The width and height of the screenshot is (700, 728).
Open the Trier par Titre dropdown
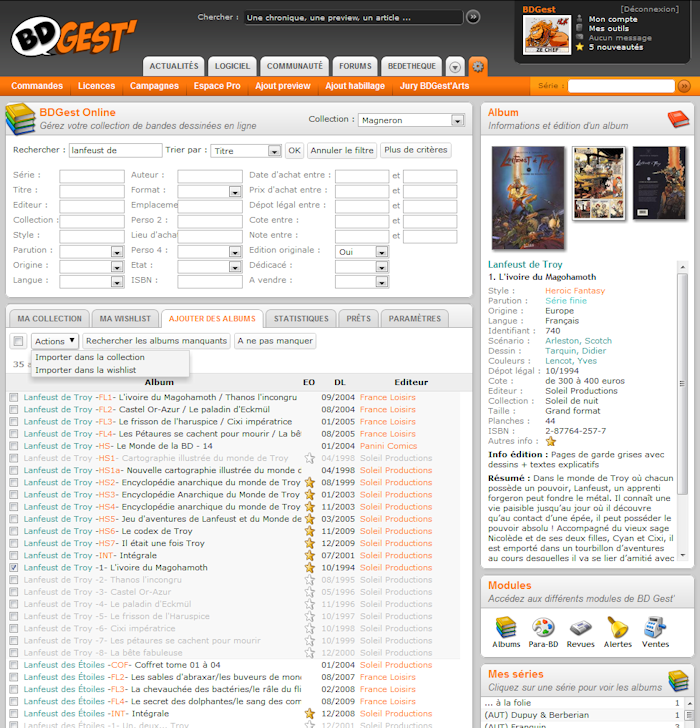(x=246, y=151)
